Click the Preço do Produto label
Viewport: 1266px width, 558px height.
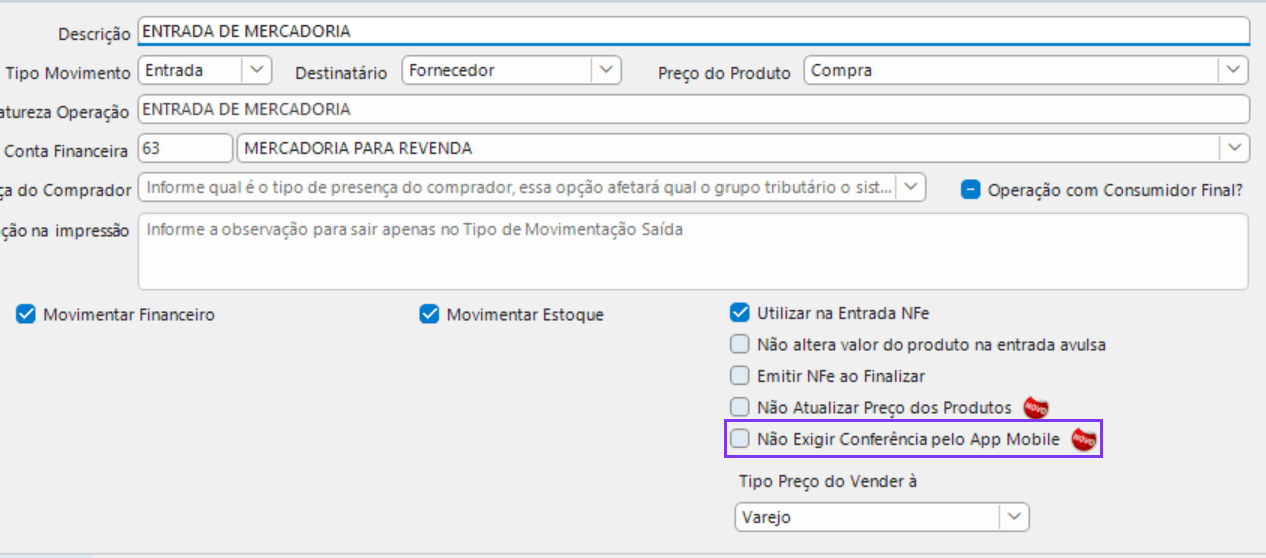point(724,73)
